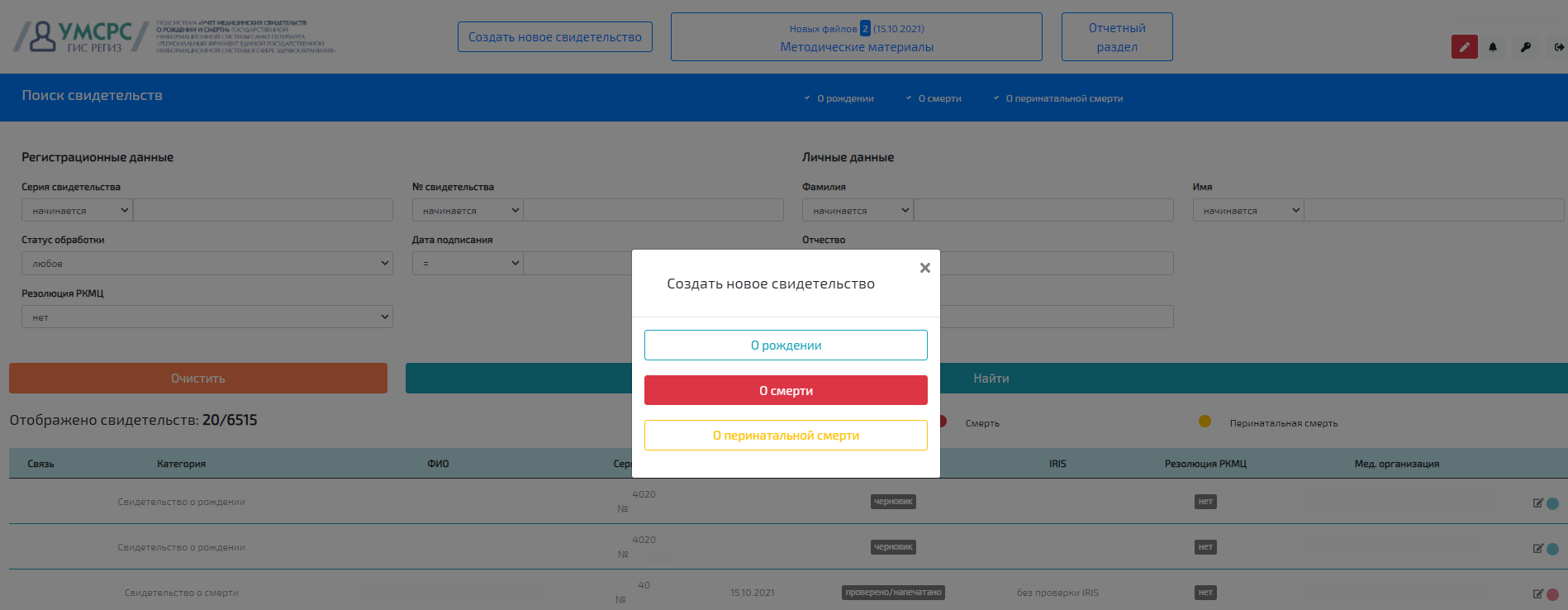The height and width of the screenshot is (610, 1568).
Task: Click ФИО column header
Action: 438,464
